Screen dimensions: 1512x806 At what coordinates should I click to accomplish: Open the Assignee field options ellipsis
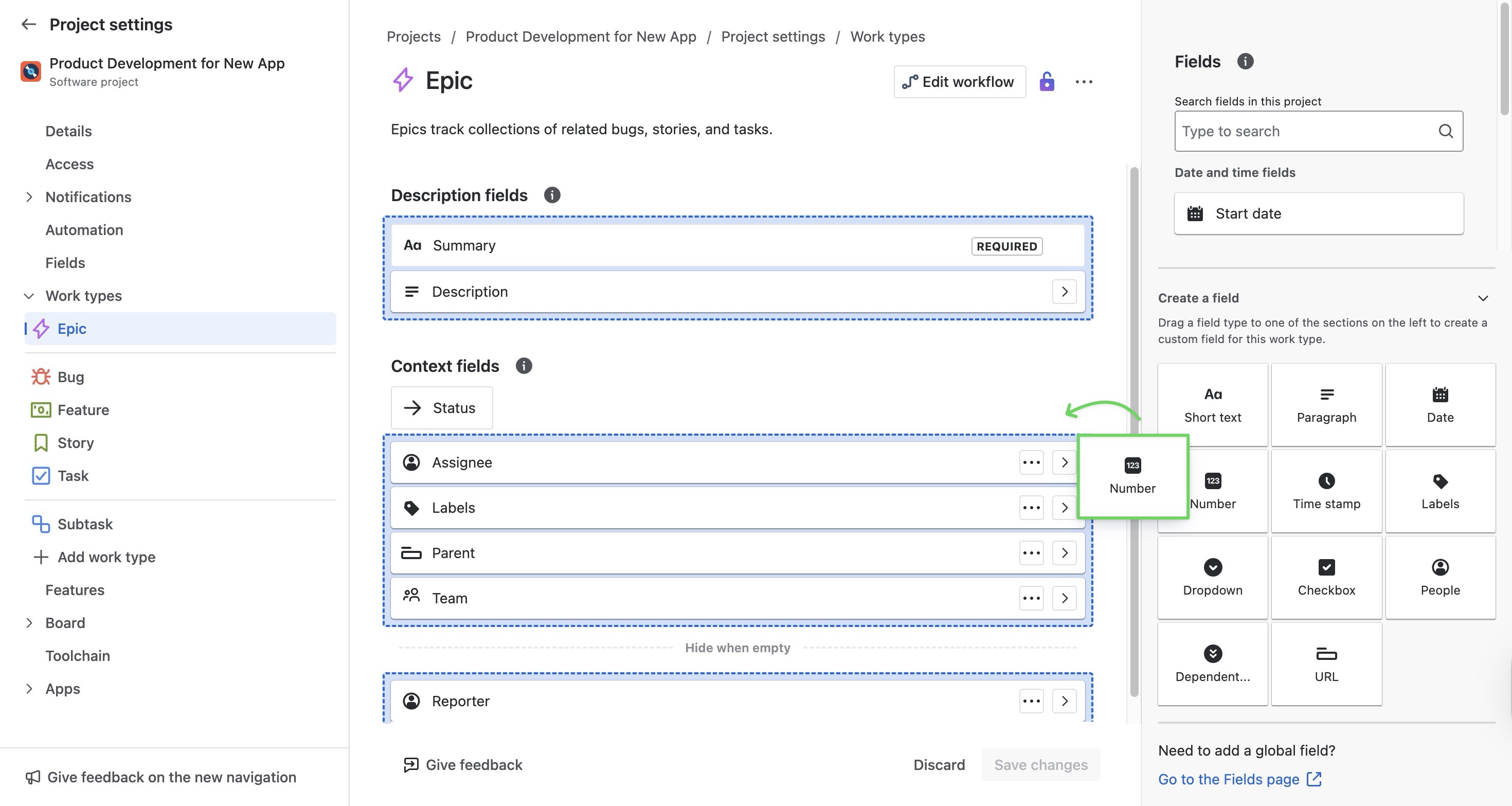[x=1031, y=462]
